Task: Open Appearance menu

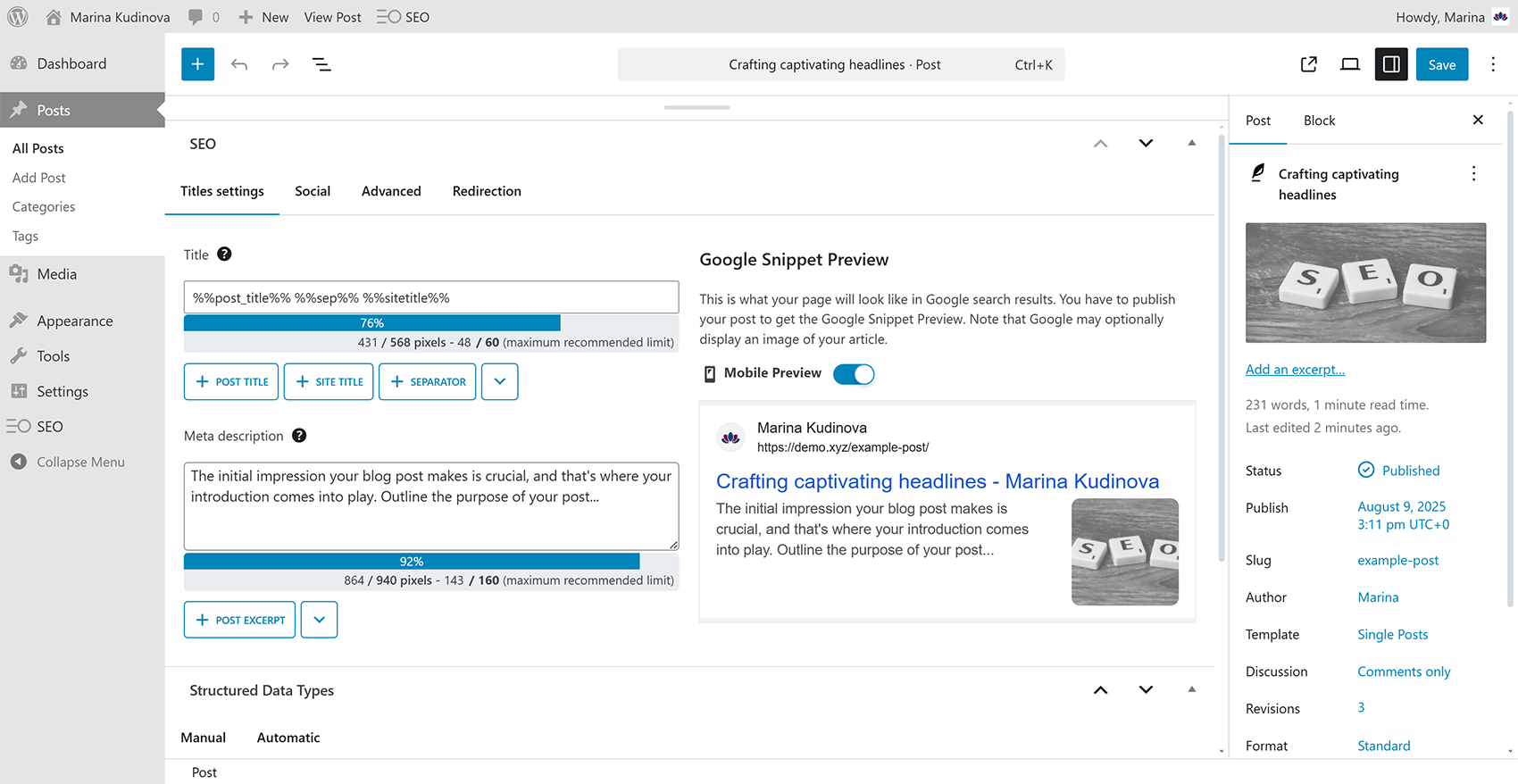Action: pos(82,321)
